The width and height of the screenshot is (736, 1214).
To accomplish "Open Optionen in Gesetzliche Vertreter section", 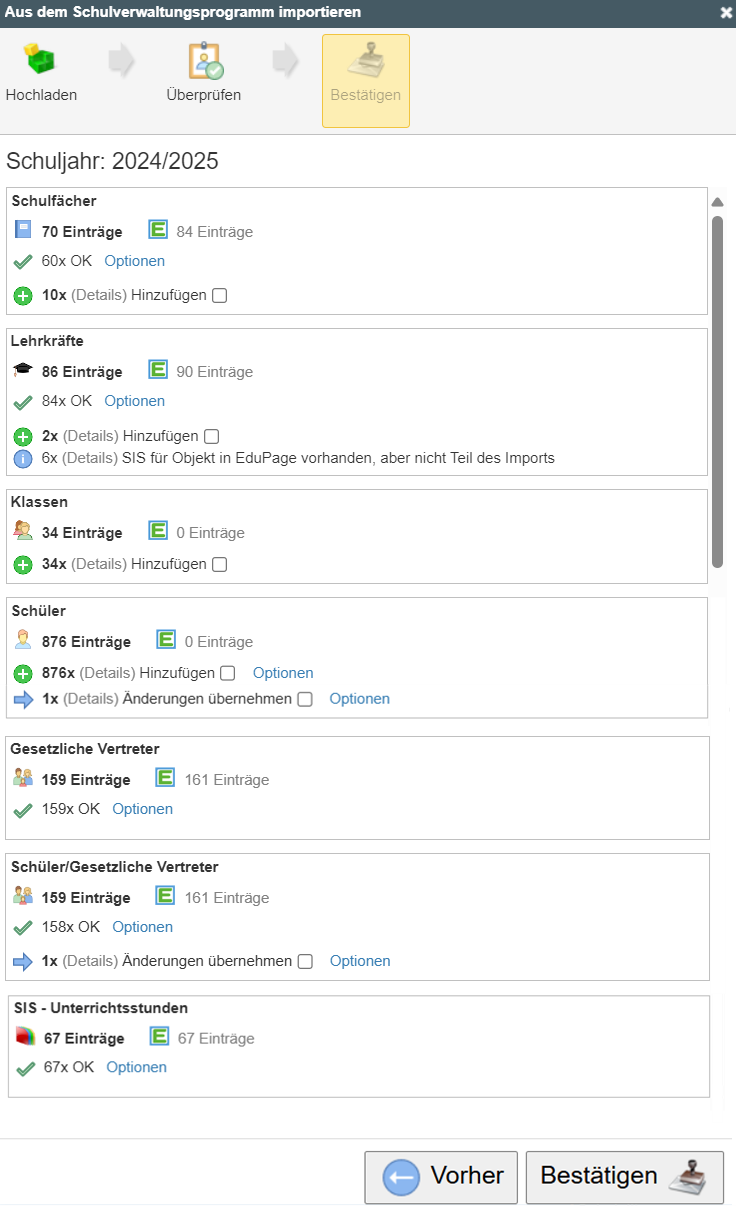I will pos(142,809).
